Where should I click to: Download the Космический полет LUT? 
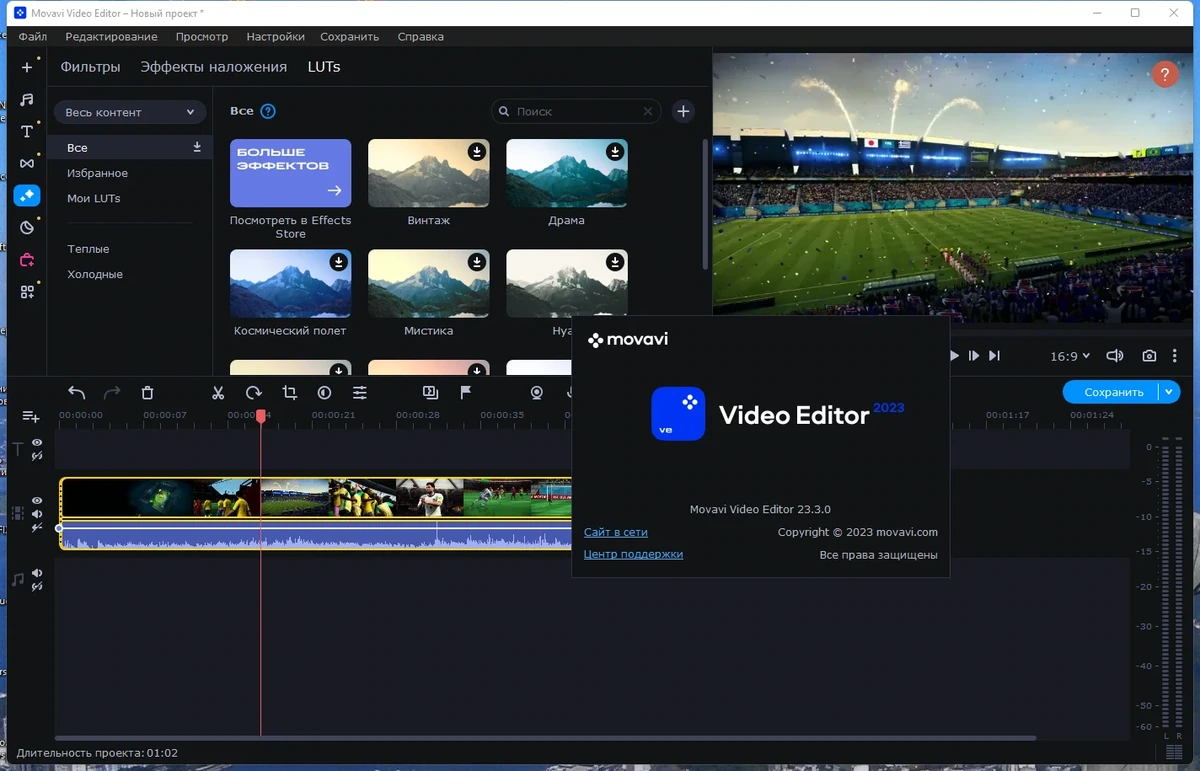[x=339, y=262]
